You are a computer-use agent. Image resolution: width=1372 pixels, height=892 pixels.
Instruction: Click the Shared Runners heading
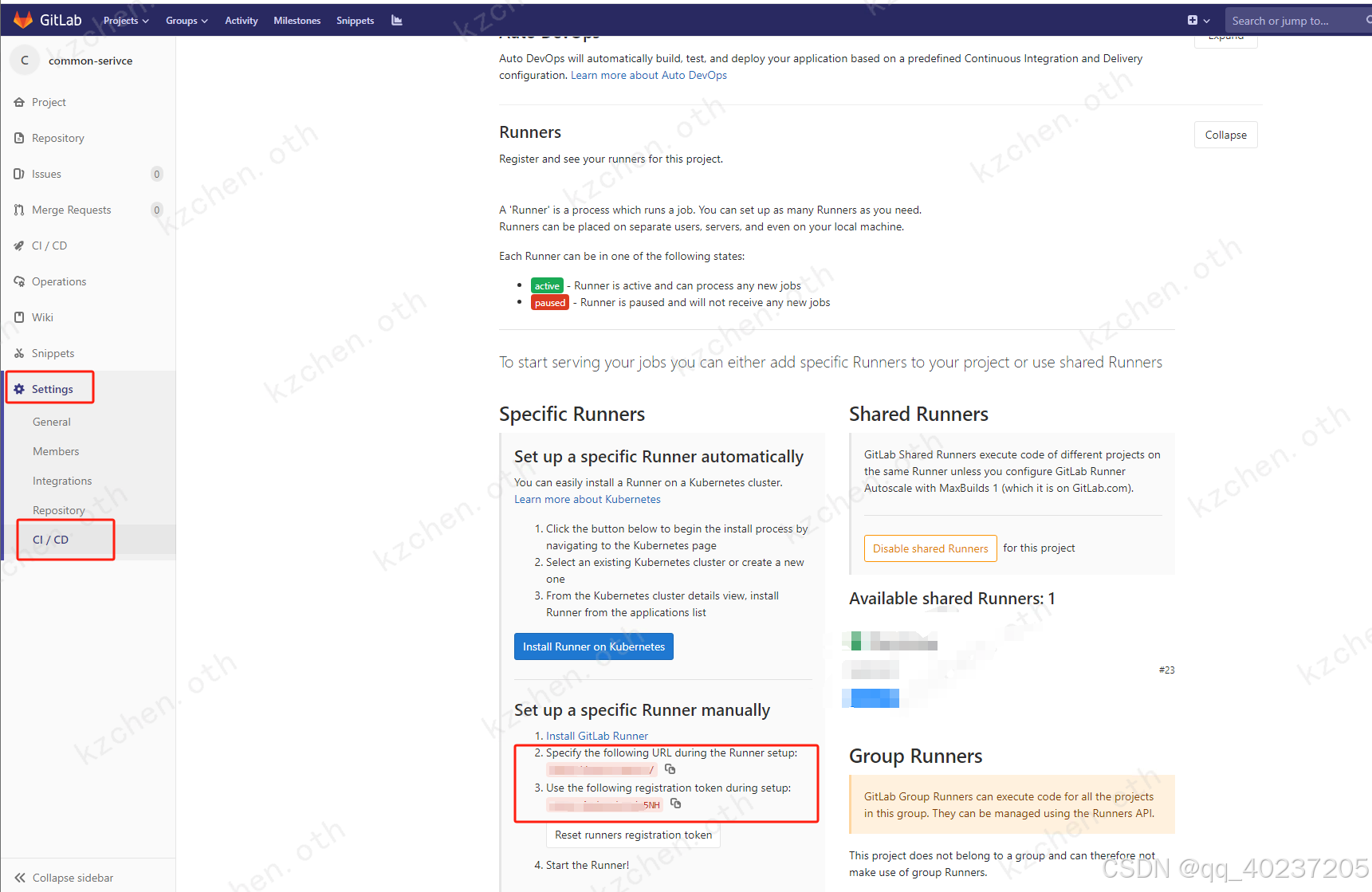[918, 414]
